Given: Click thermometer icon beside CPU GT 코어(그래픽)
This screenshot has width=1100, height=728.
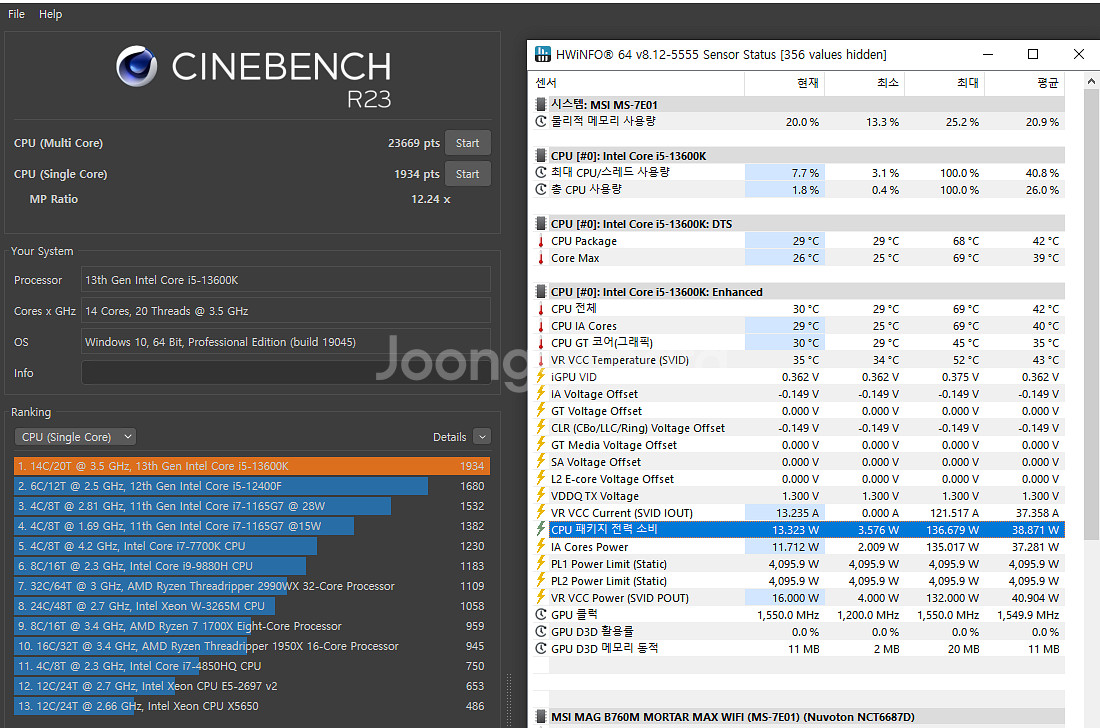Looking at the screenshot, I should point(541,343).
